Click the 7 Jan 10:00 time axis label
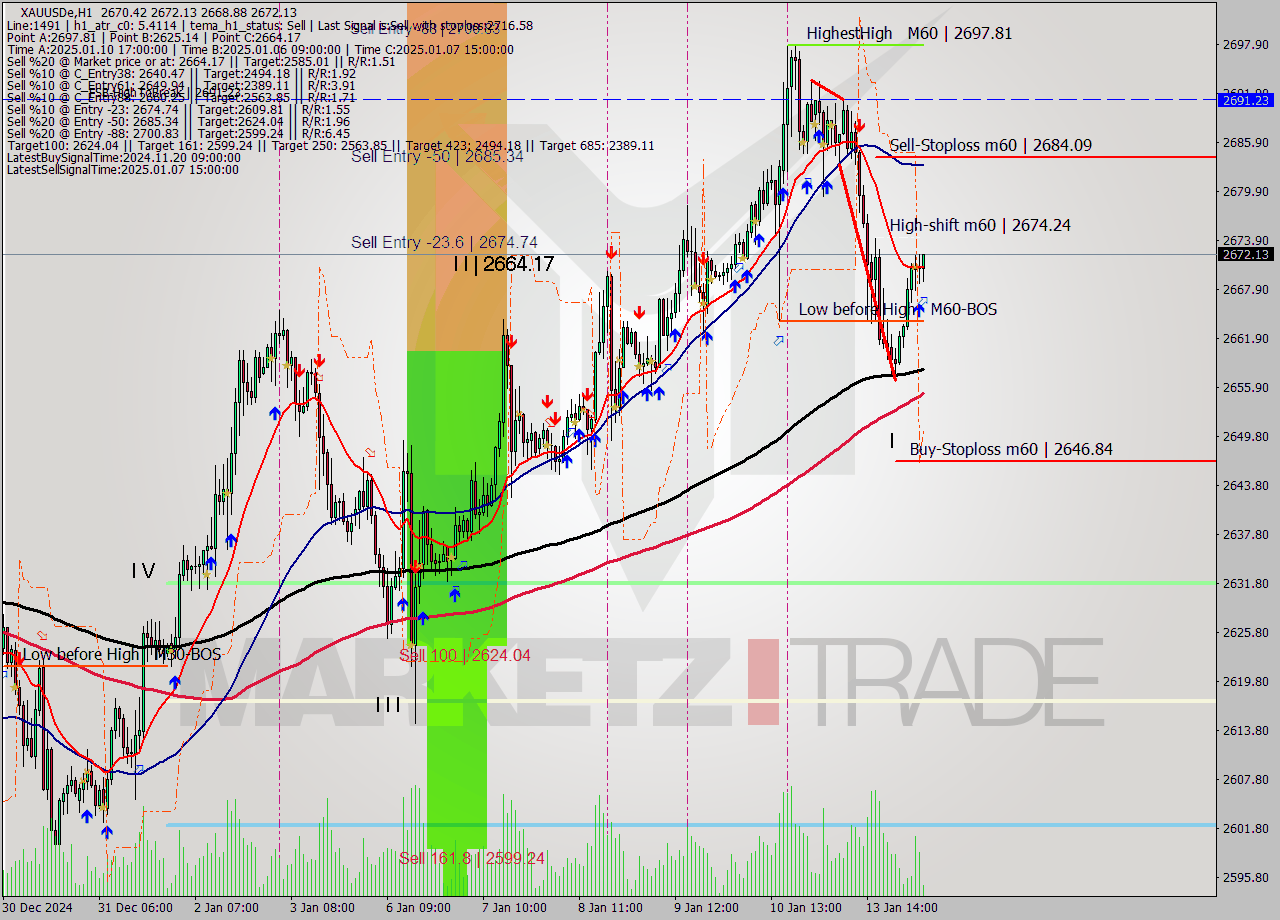 [x=513, y=908]
